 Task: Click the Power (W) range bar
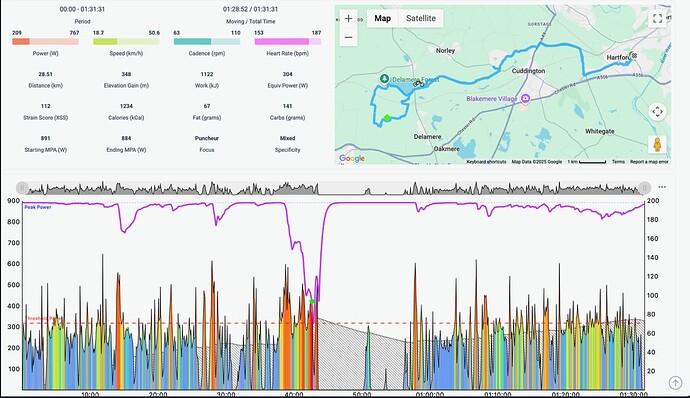45,41
